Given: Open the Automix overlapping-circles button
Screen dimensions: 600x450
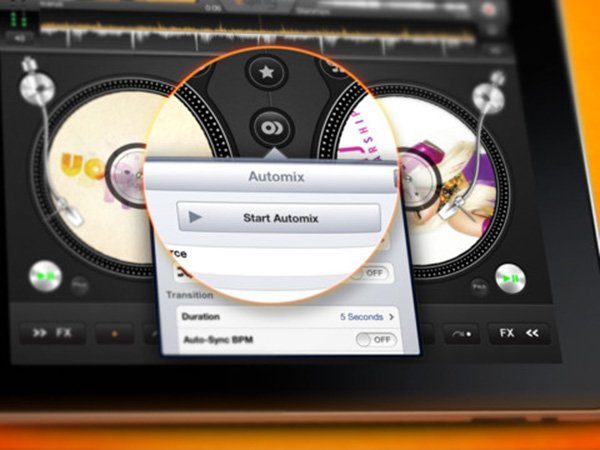Looking at the screenshot, I should pyautogui.click(x=272, y=128).
